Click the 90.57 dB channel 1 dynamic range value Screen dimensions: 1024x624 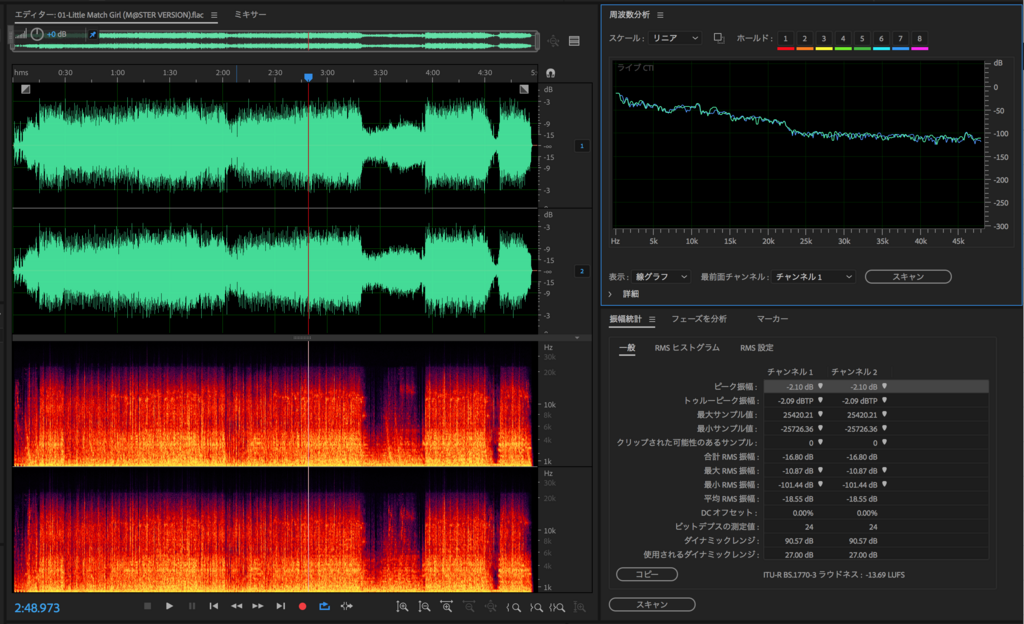(x=798, y=541)
